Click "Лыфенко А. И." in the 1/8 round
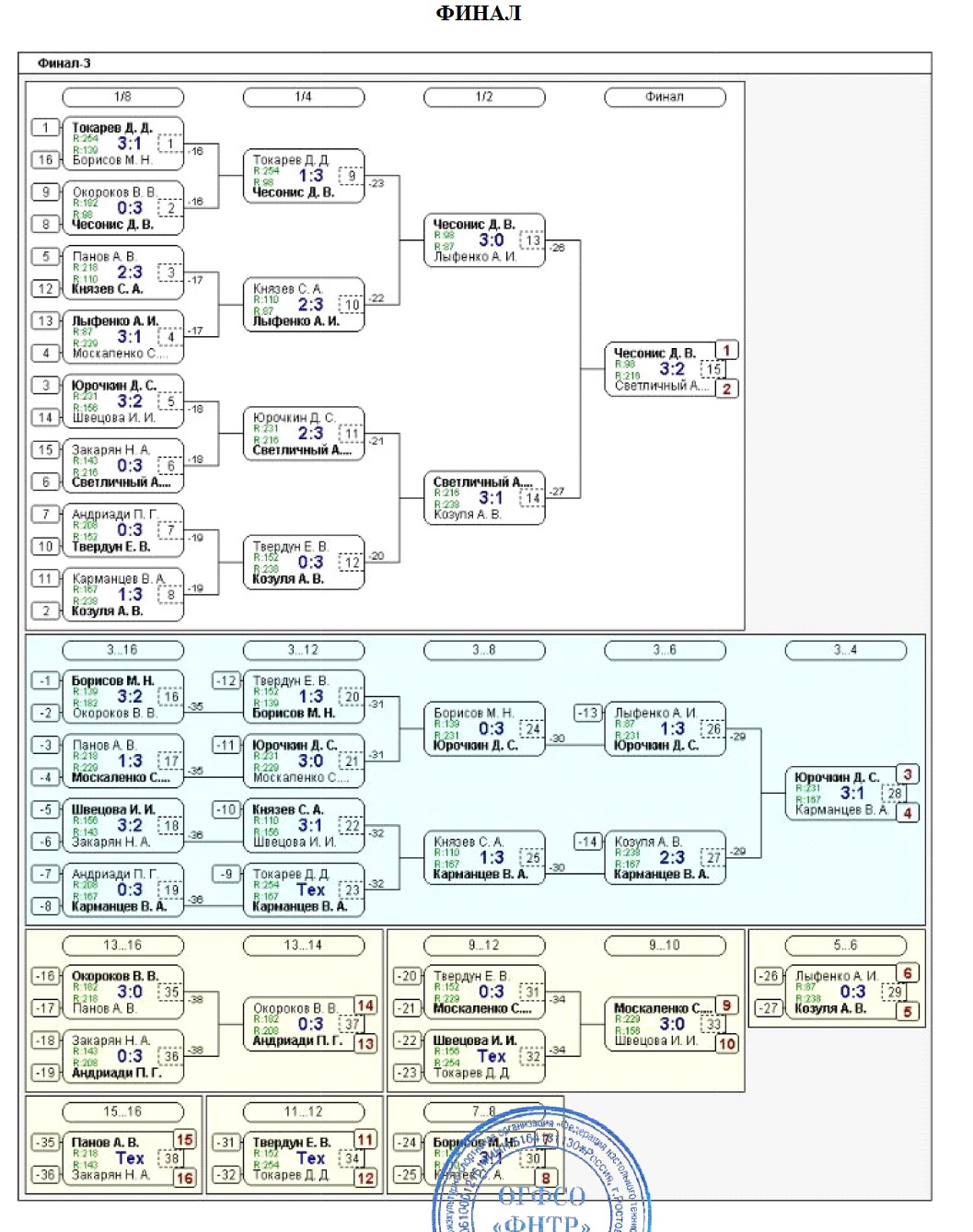The width and height of the screenshot is (973, 1232). (x=115, y=320)
